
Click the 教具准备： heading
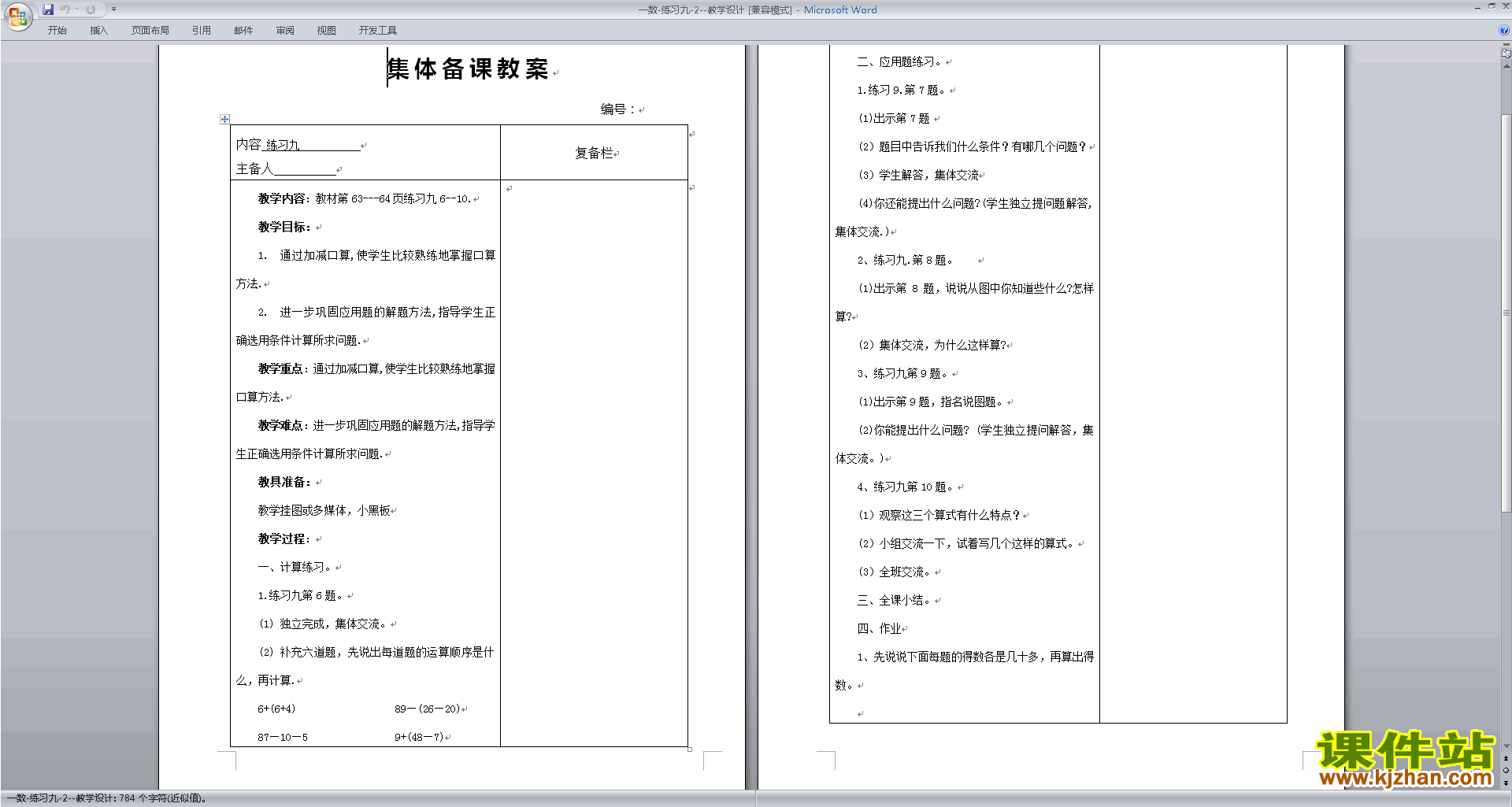coord(284,482)
